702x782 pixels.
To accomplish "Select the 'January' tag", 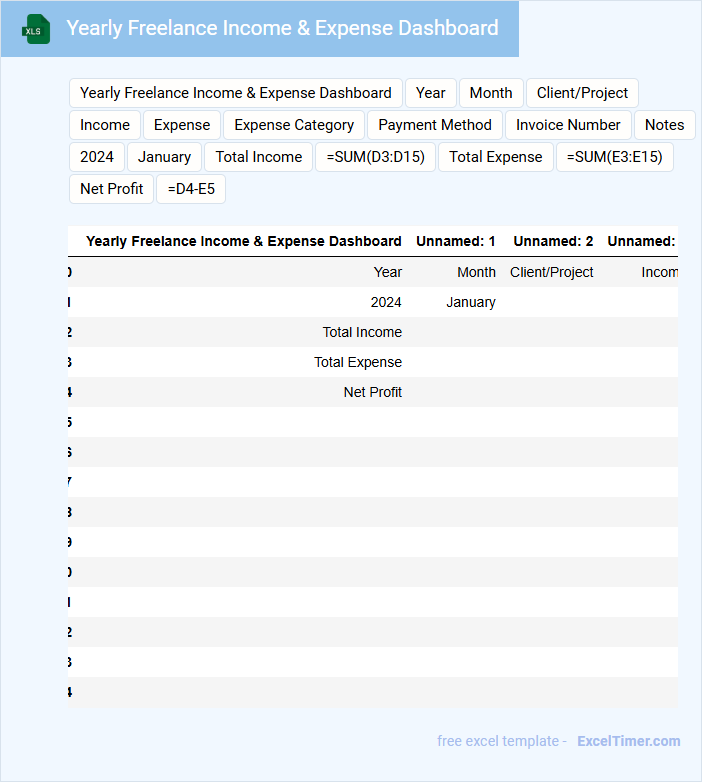I will coord(165,157).
